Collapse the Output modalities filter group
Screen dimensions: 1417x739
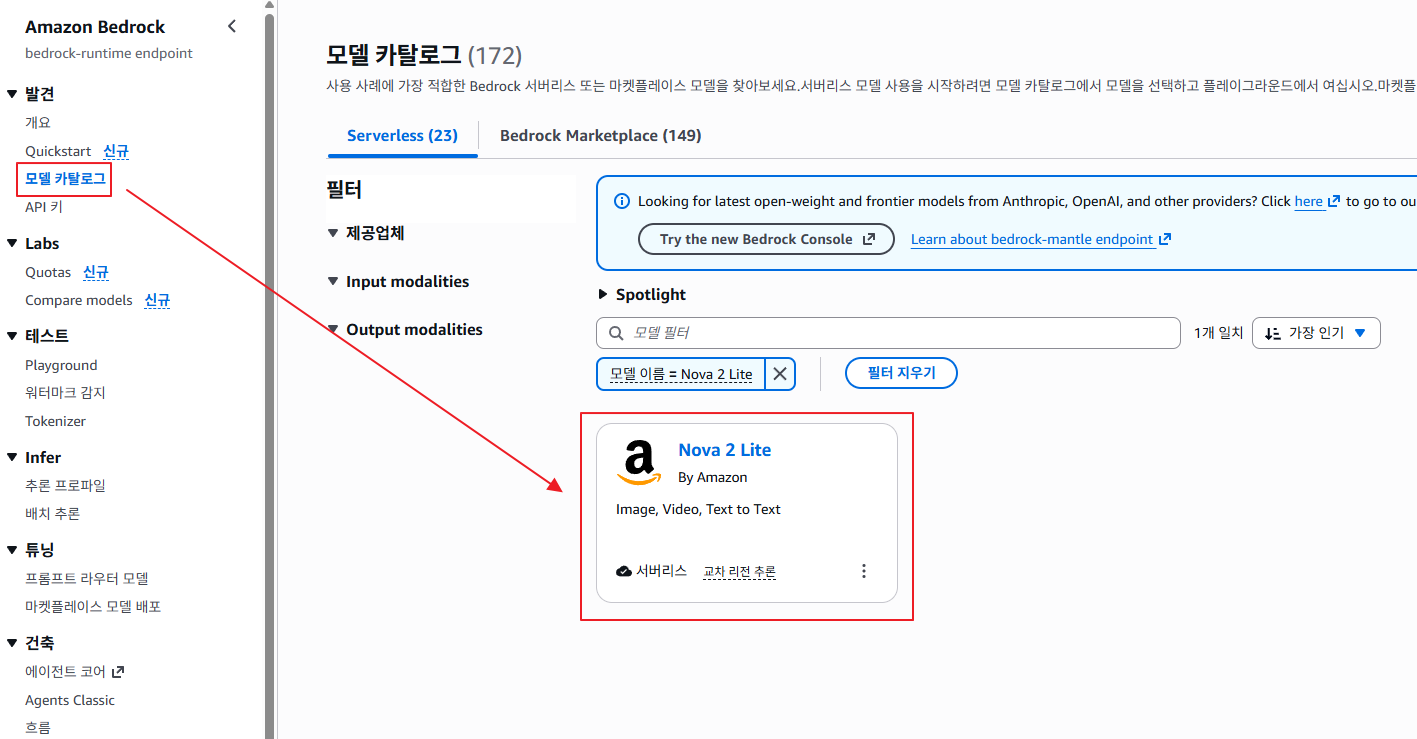pos(333,329)
